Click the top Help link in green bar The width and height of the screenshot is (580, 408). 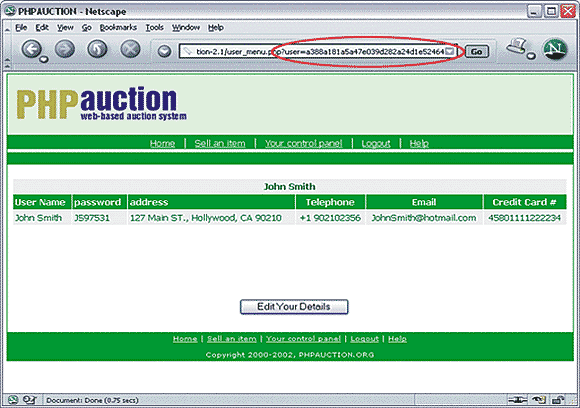(419, 143)
